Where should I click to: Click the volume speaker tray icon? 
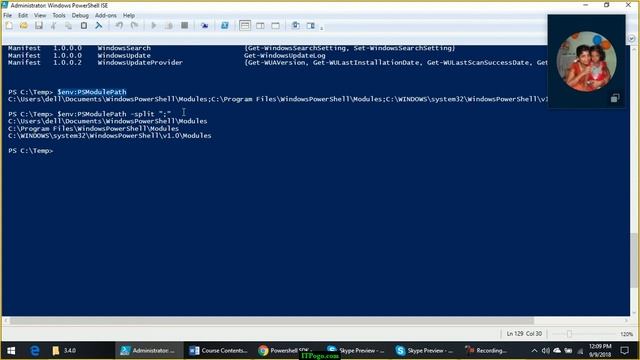tap(545, 351)
